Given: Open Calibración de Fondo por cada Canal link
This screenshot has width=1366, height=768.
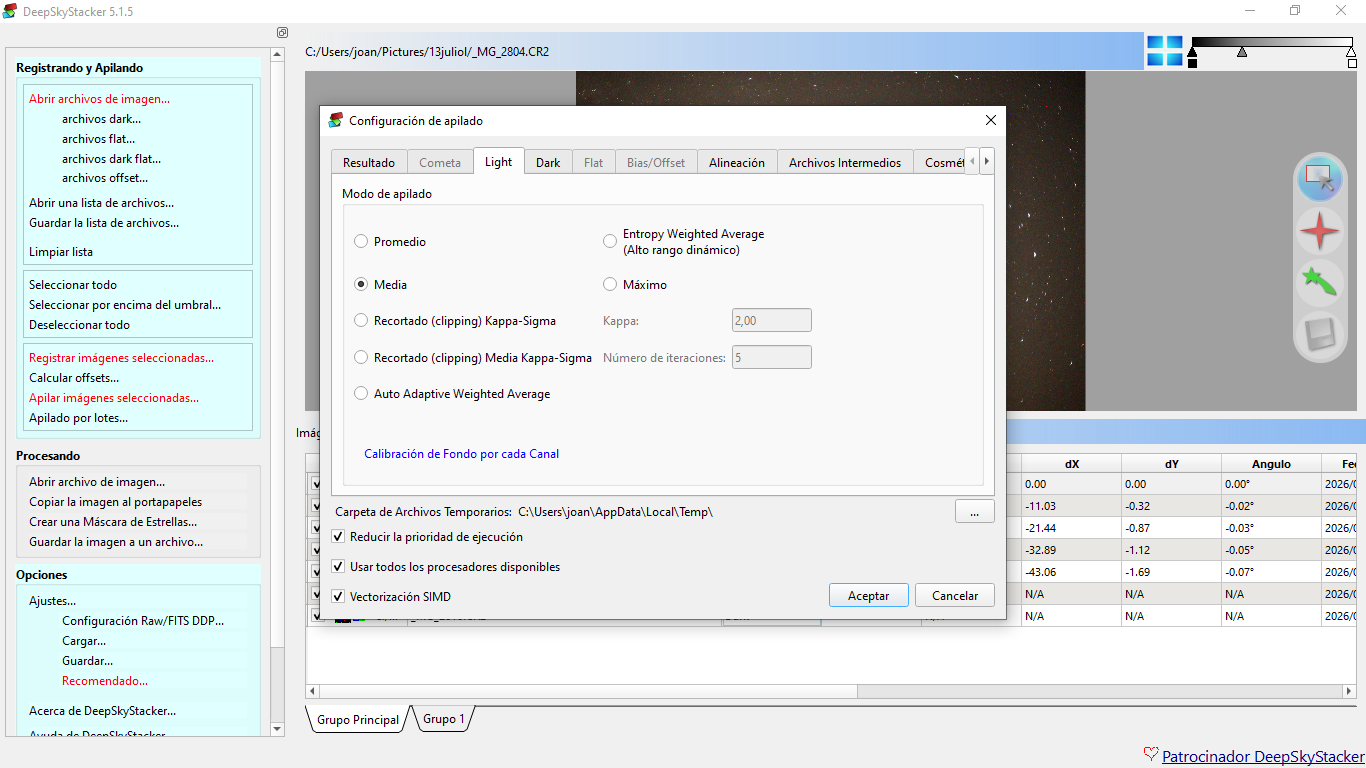Looking at the screenshot, I should (x=461, y=454).
